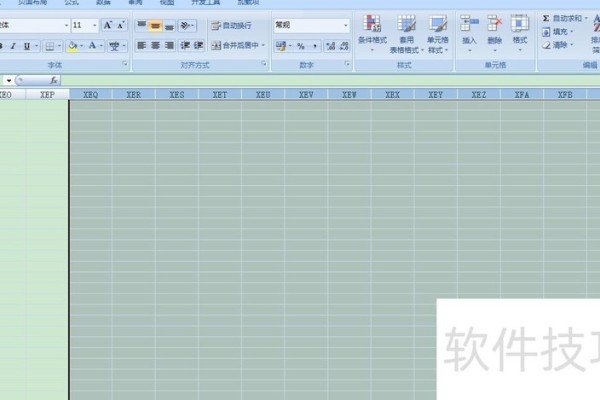
Task: Apply cell borders using the border icon
Action: coord(50,46)
